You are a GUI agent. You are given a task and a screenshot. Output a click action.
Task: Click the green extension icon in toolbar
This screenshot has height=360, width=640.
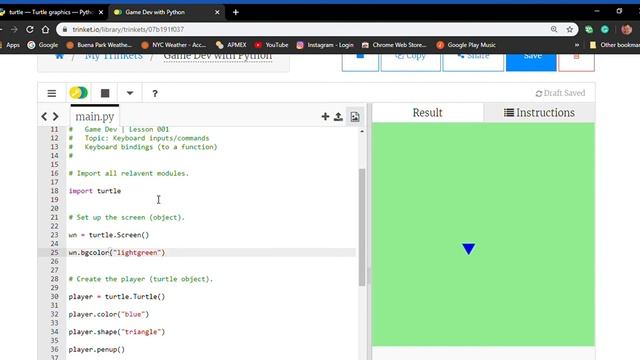(589, 29)
